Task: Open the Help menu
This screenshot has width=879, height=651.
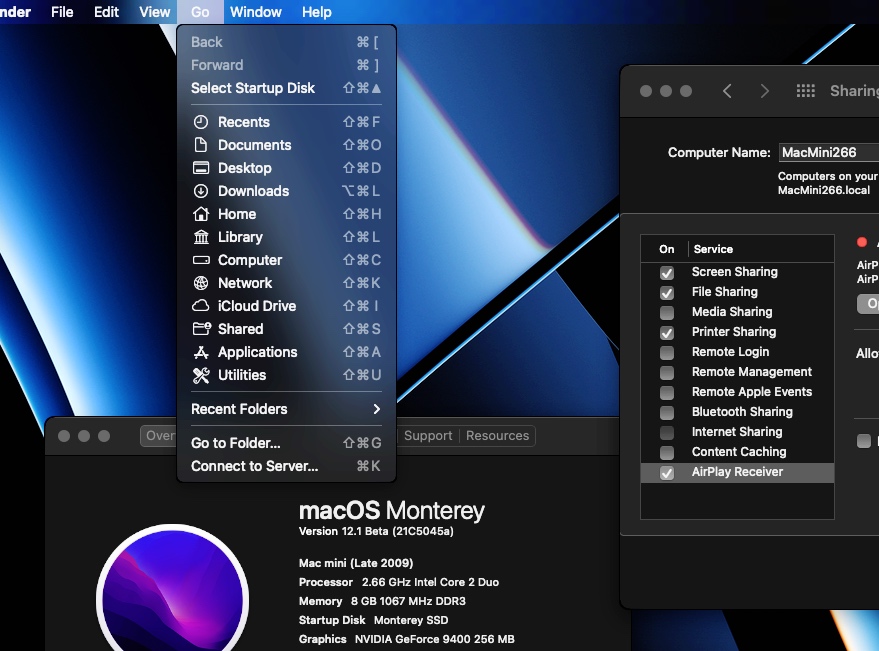Action: pos(317,12)
